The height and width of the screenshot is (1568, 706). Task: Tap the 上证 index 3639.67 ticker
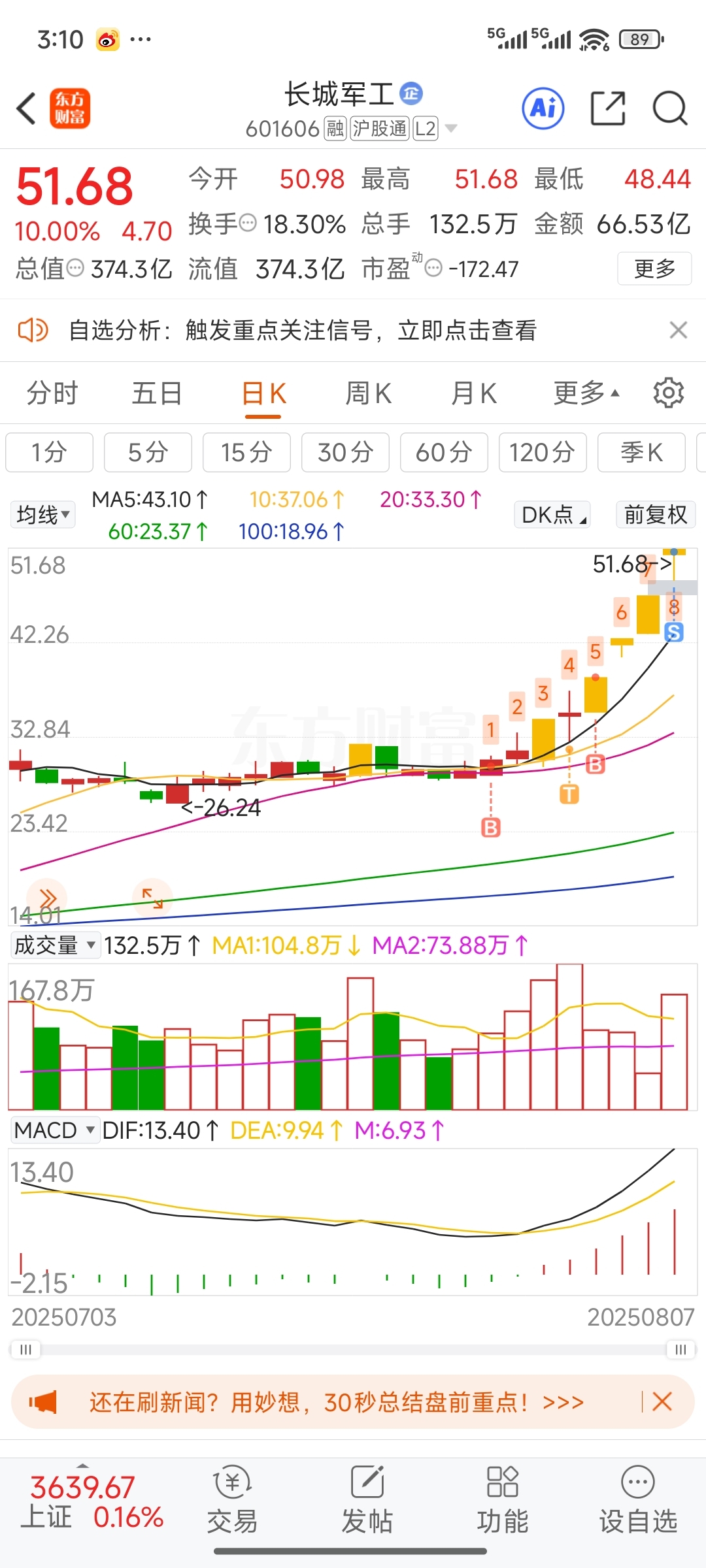(92, 1501)
